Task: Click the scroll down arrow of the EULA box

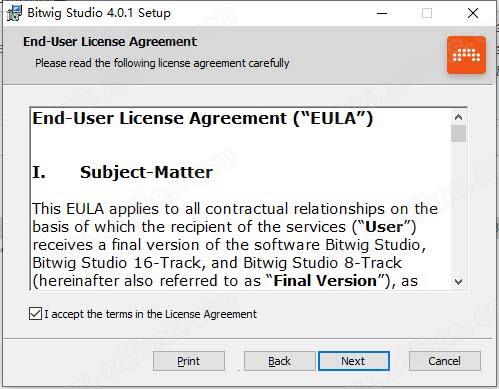Action: (458, 282)
